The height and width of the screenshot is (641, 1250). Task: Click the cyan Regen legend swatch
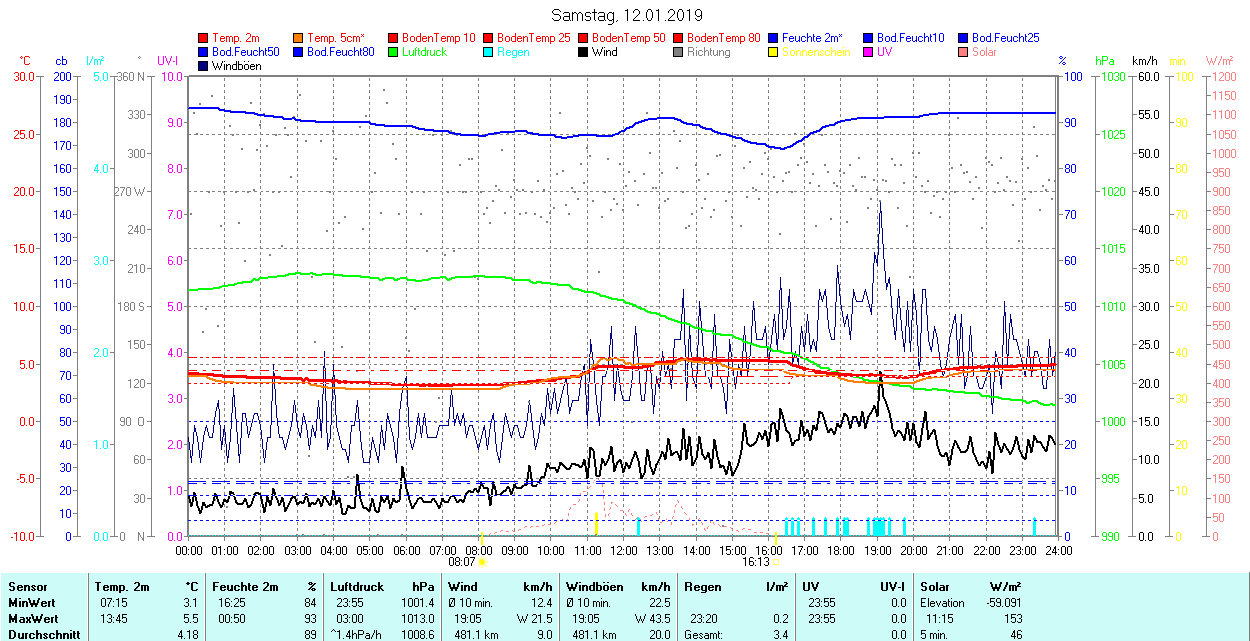pyautogui.click(x=489, y=52)
